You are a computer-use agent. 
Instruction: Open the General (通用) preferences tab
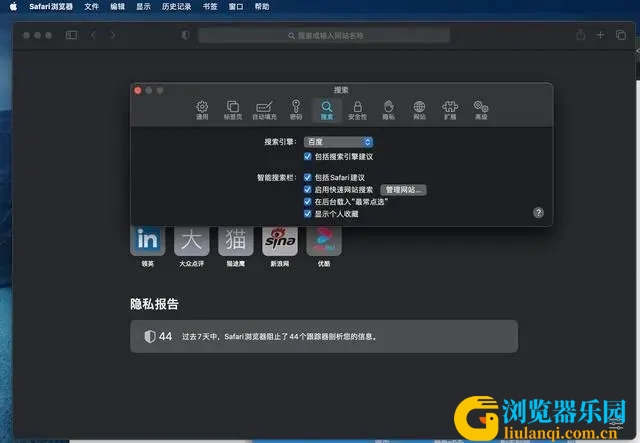202,110
